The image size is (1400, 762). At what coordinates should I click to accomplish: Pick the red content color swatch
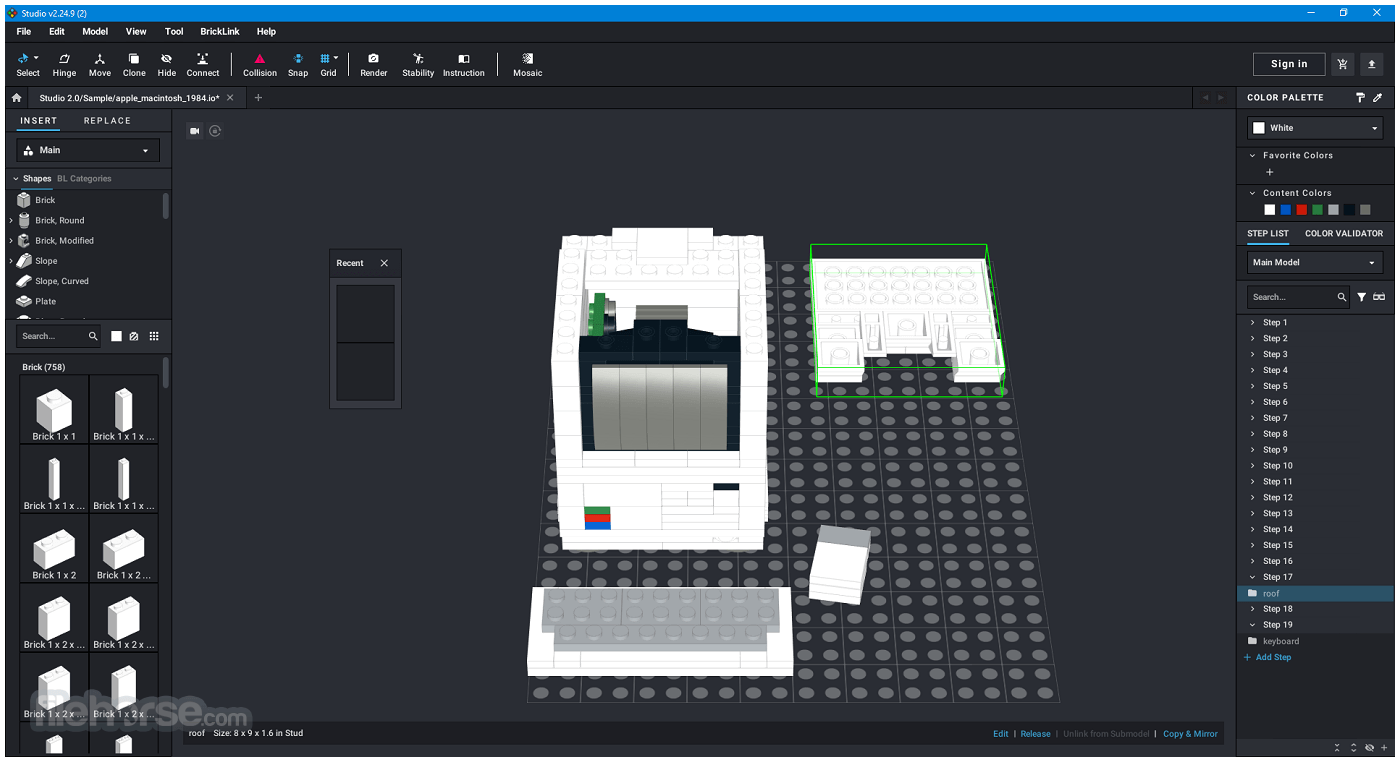1302,210
